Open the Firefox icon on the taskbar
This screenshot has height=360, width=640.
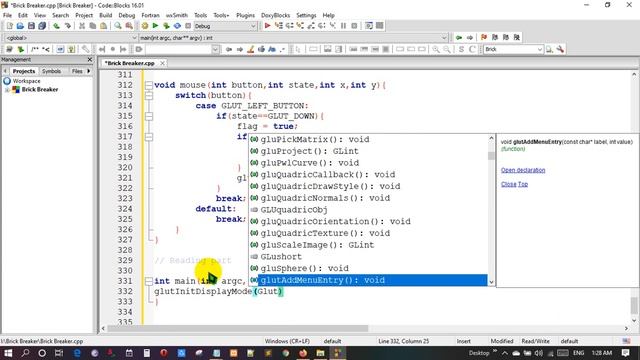(303, 353)
